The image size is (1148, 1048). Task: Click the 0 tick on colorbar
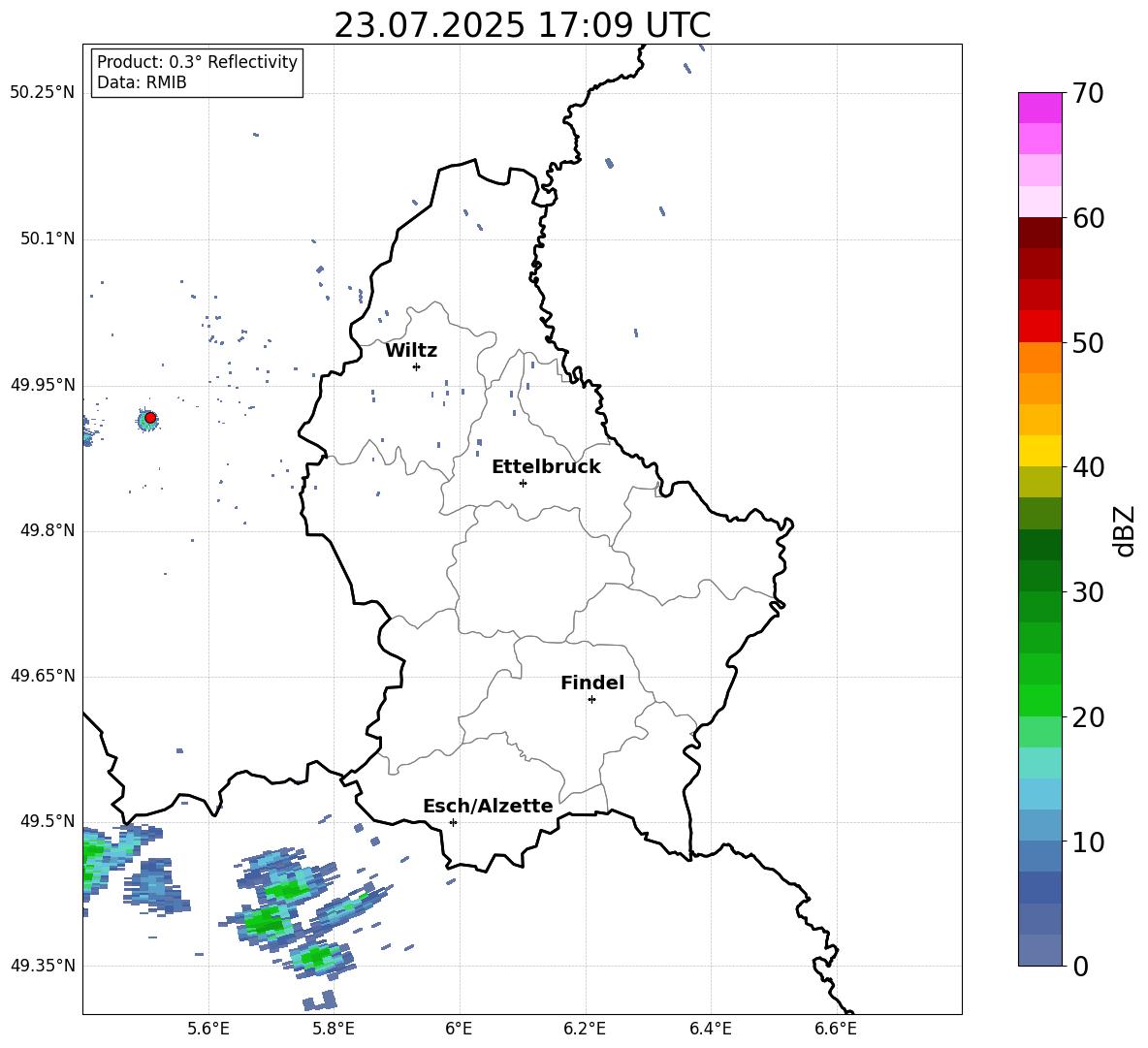(1080, 966)
